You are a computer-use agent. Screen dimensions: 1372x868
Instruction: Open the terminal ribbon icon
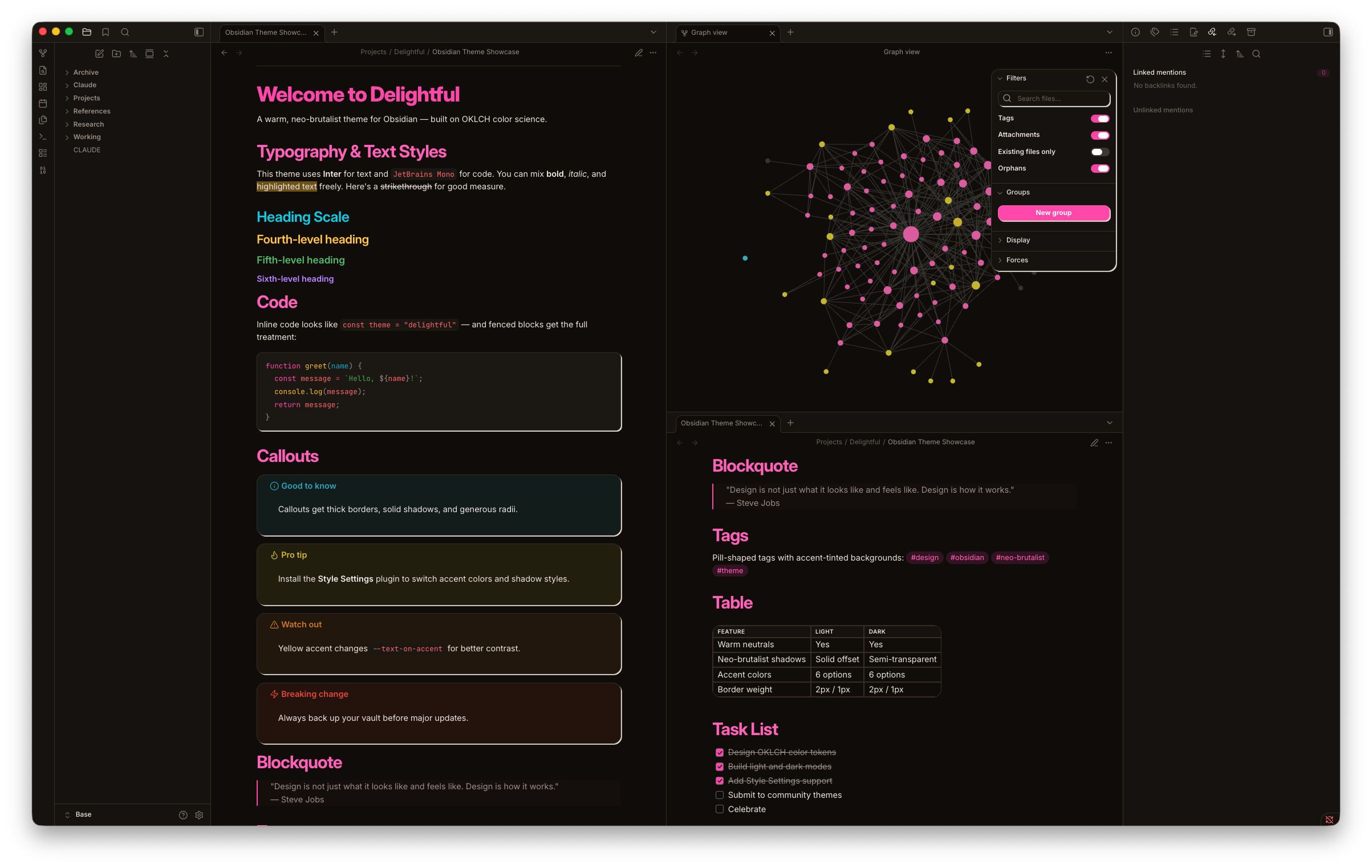pos(43,136)
